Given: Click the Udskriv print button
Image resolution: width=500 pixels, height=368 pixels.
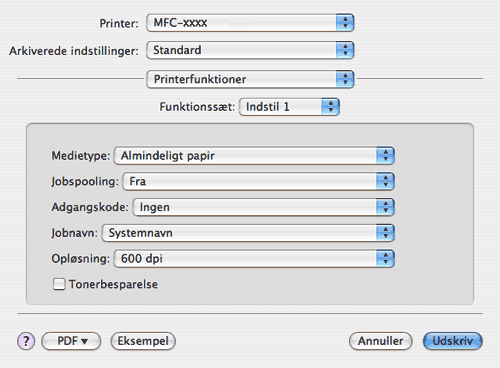Looking at the screenshot, I should click(x=452, y=341).
